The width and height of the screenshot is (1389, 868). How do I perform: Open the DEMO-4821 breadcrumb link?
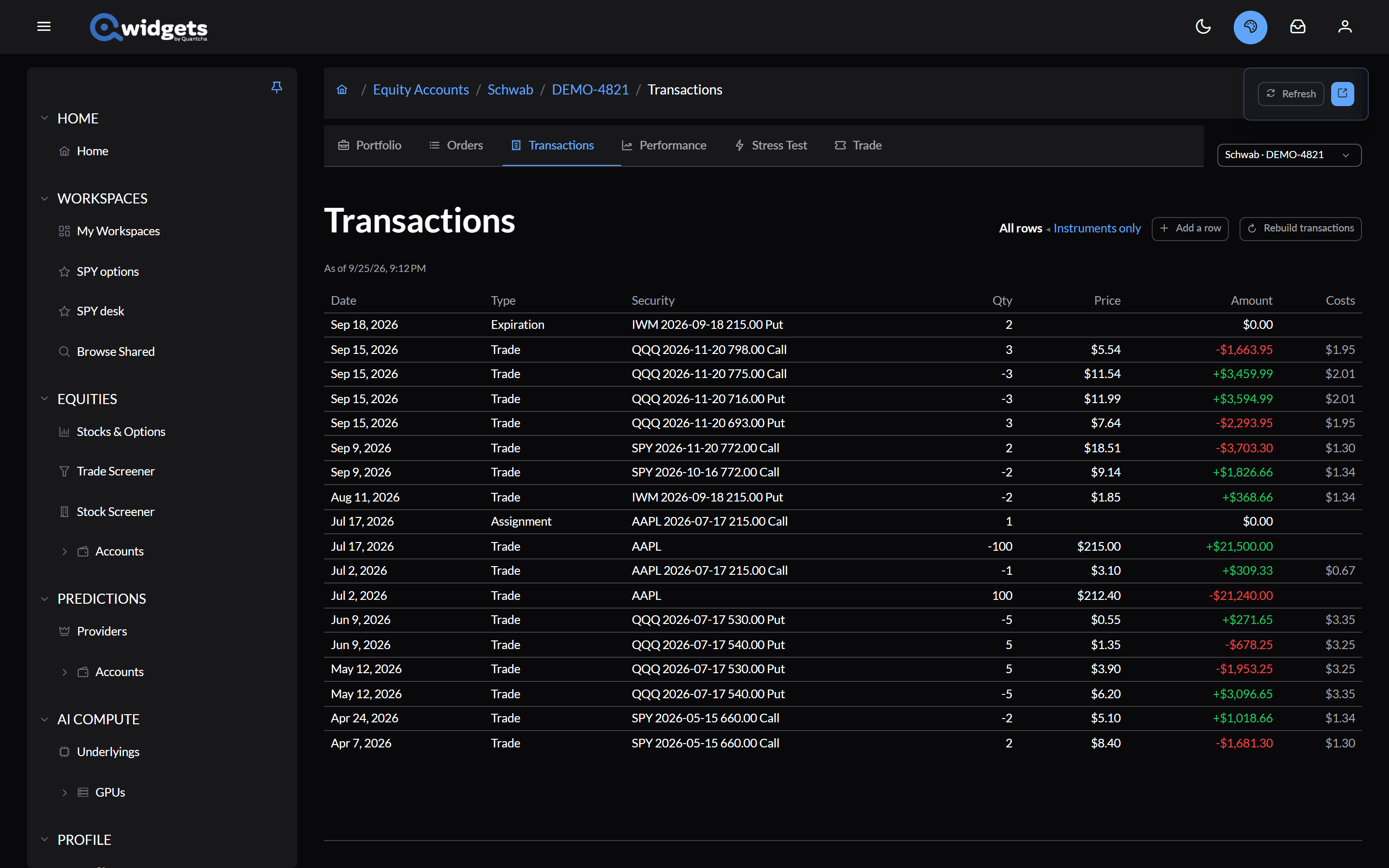pos(590,90)
